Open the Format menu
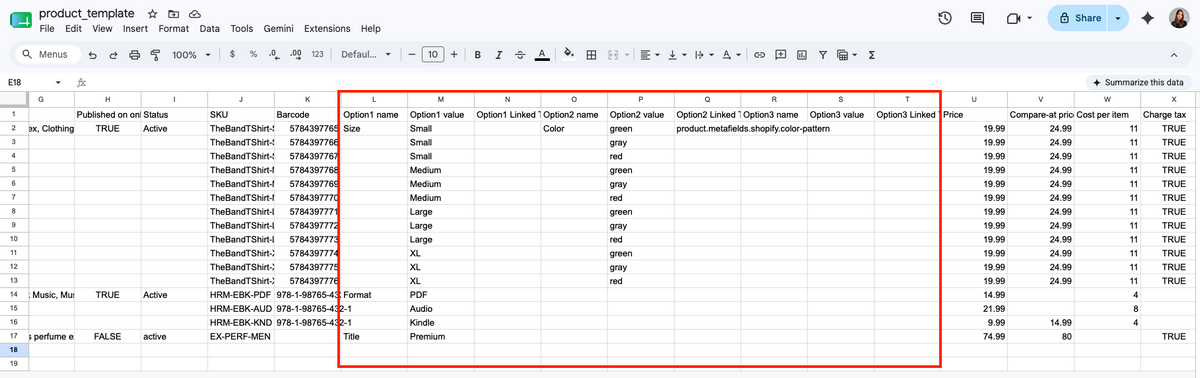This screenshot has width=1200, height=378. tap(174, 29)
